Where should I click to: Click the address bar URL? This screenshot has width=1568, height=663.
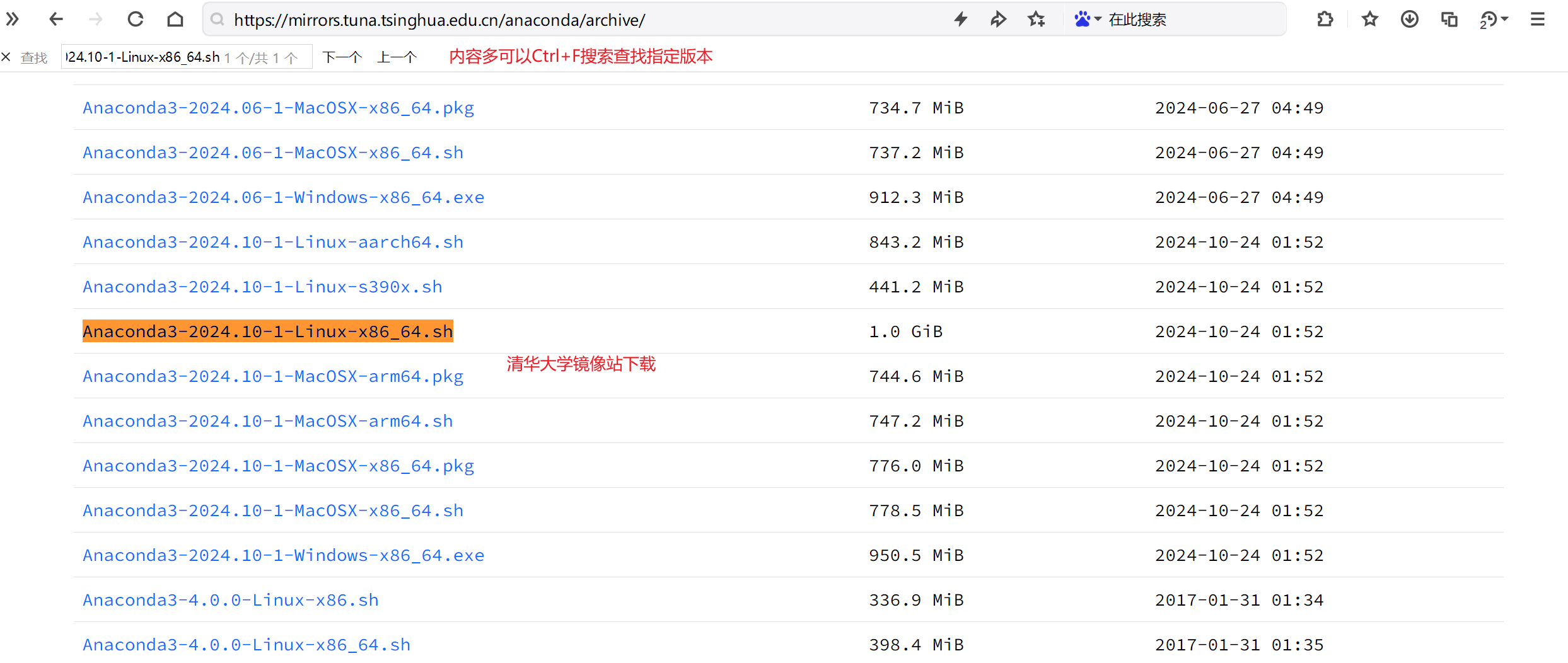(x=439, y=20)
